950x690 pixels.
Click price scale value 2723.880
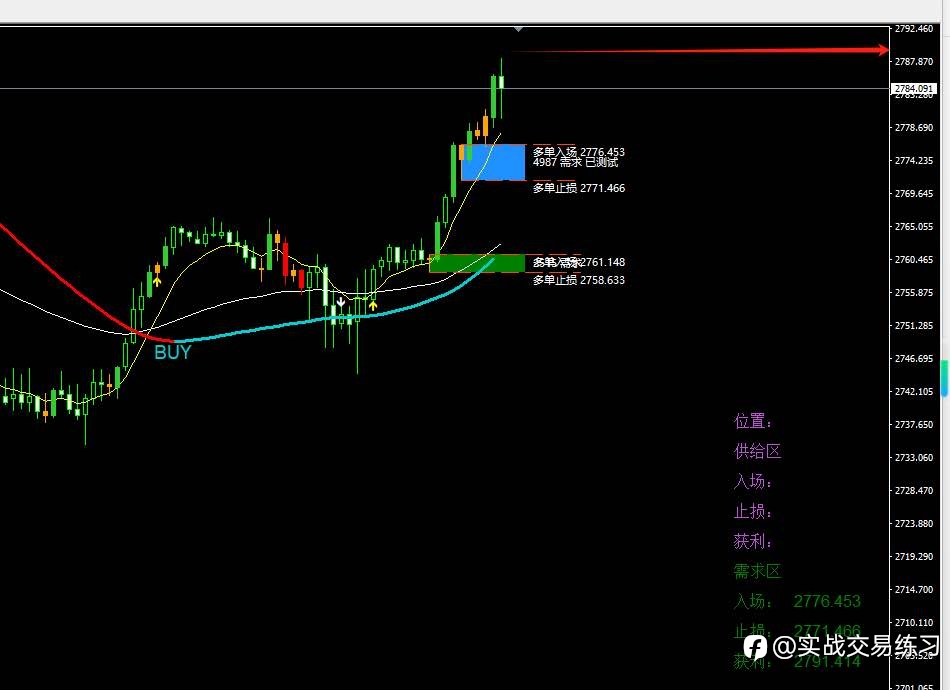click(914, 523)
